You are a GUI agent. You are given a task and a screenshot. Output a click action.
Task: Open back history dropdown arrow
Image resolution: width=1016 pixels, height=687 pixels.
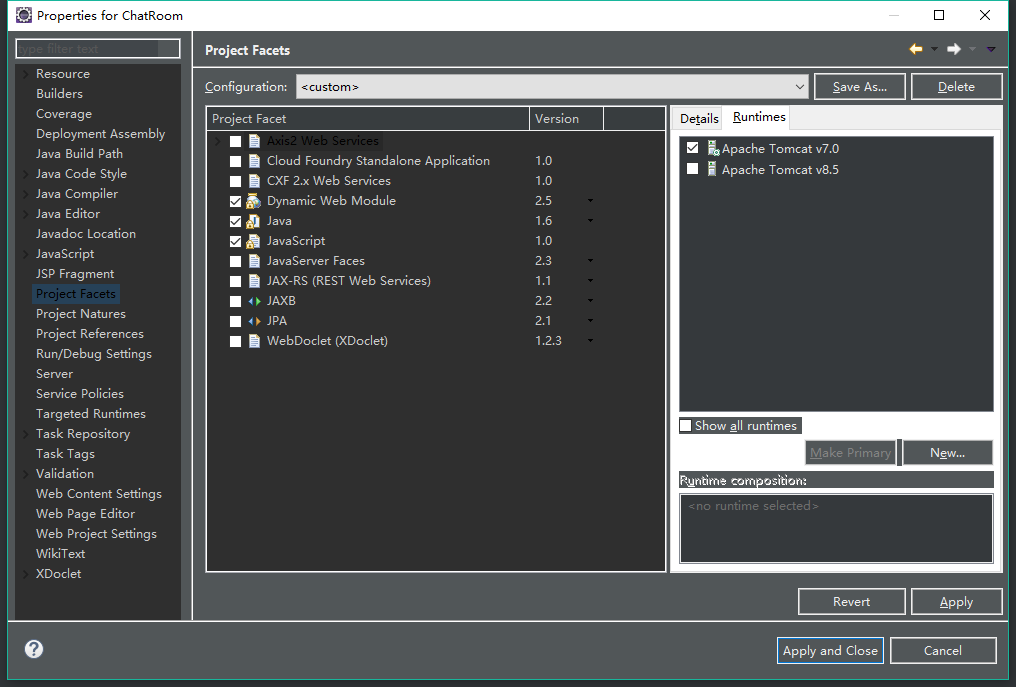pyautogui.click(x=934, y=49)
